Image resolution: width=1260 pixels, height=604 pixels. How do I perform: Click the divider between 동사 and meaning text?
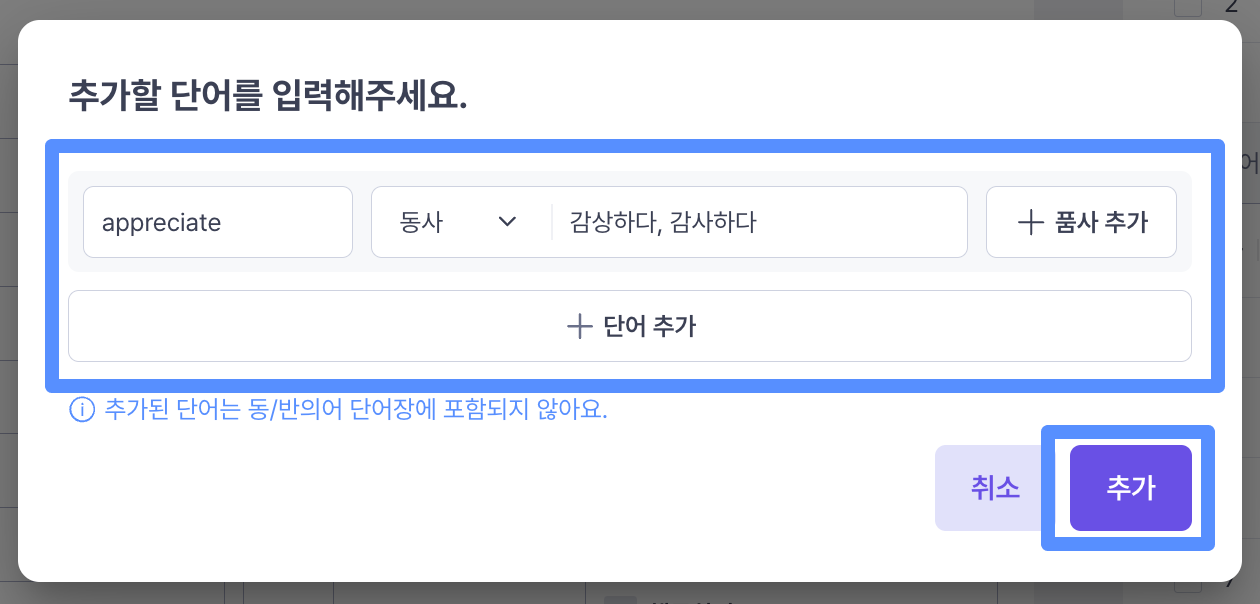552,222
